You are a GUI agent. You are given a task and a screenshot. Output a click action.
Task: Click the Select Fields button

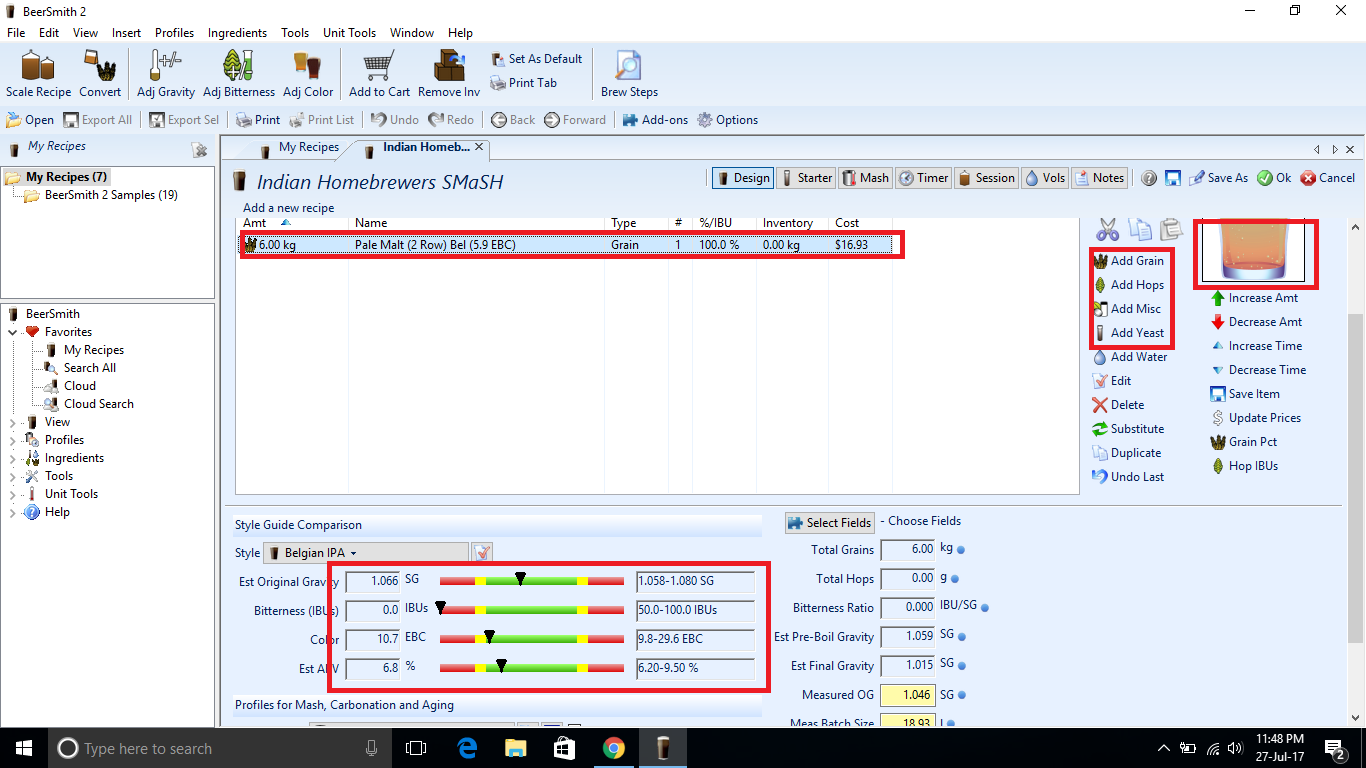pyautogui.click(x=830, y=523)
